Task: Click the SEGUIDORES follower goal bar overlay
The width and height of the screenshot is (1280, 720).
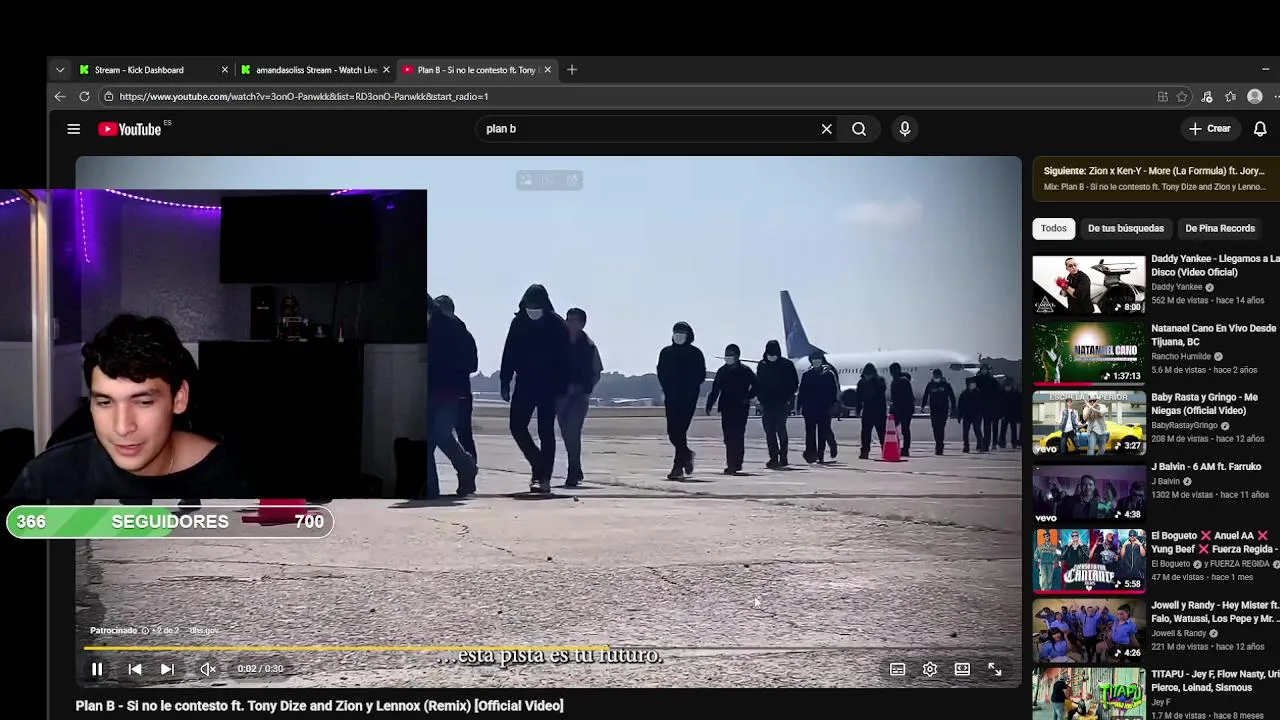Action: pyautogui.click(x=169, y=521)
